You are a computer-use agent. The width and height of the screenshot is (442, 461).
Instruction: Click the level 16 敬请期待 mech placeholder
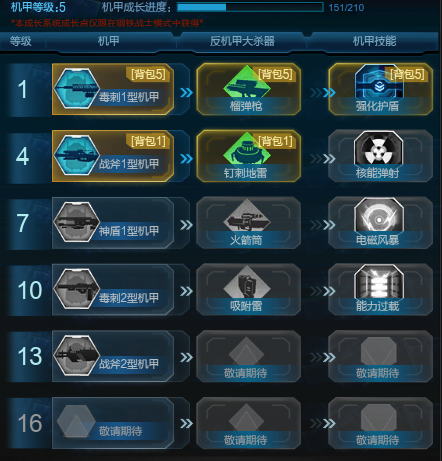tap(113, 423)
